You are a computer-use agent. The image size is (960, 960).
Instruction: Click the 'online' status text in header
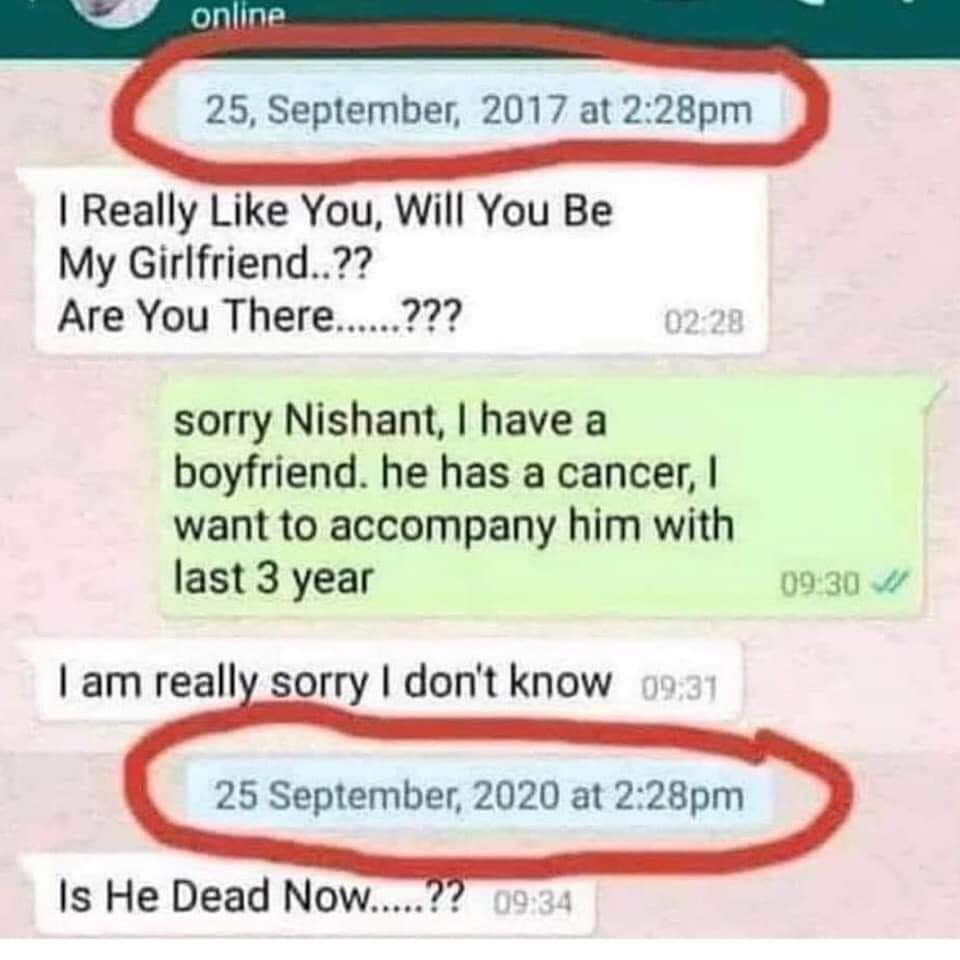238,17
